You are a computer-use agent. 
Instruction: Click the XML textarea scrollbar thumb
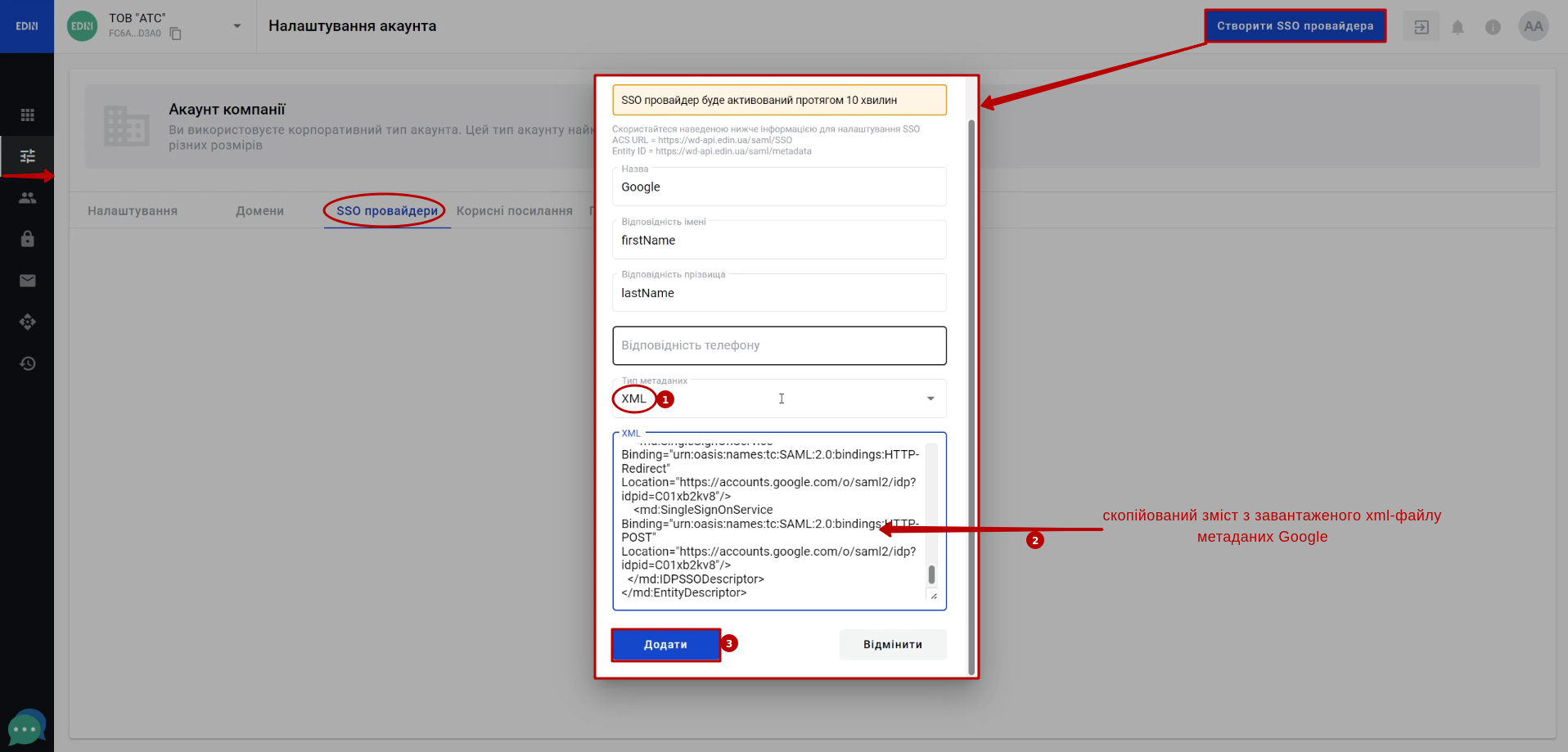(x=931, y=574)
